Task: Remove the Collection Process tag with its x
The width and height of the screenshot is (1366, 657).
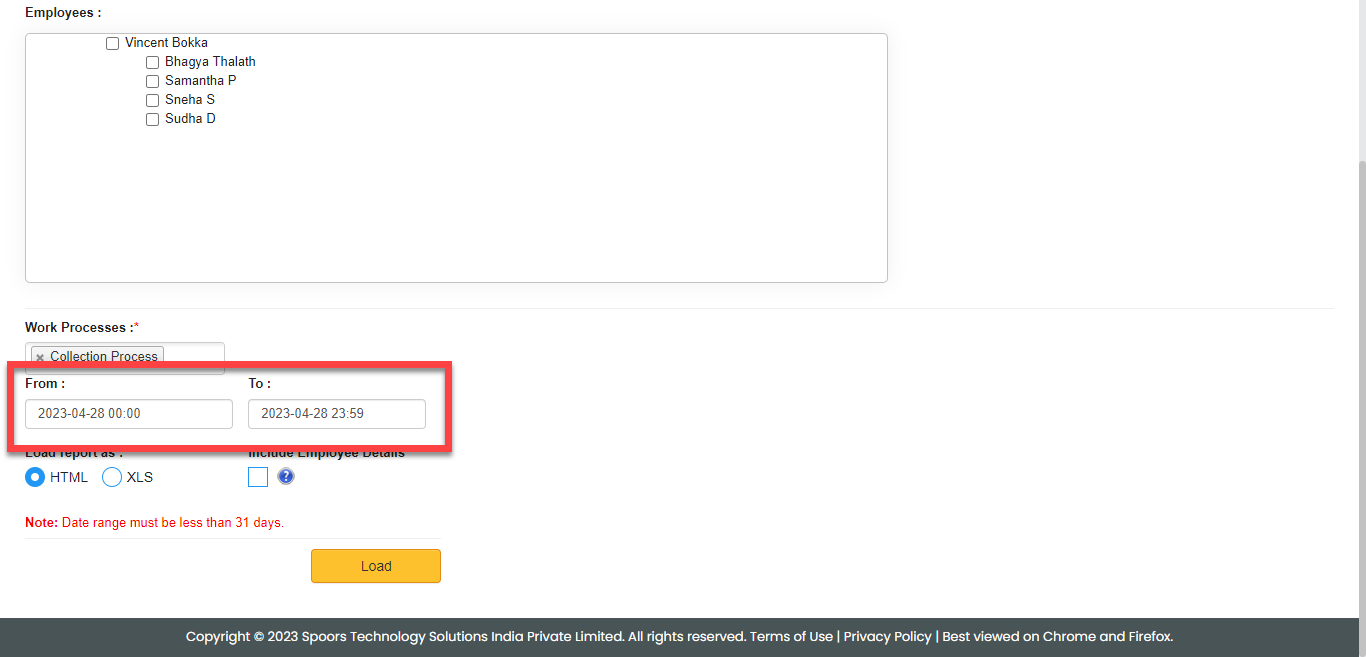Action: [40, 357]
